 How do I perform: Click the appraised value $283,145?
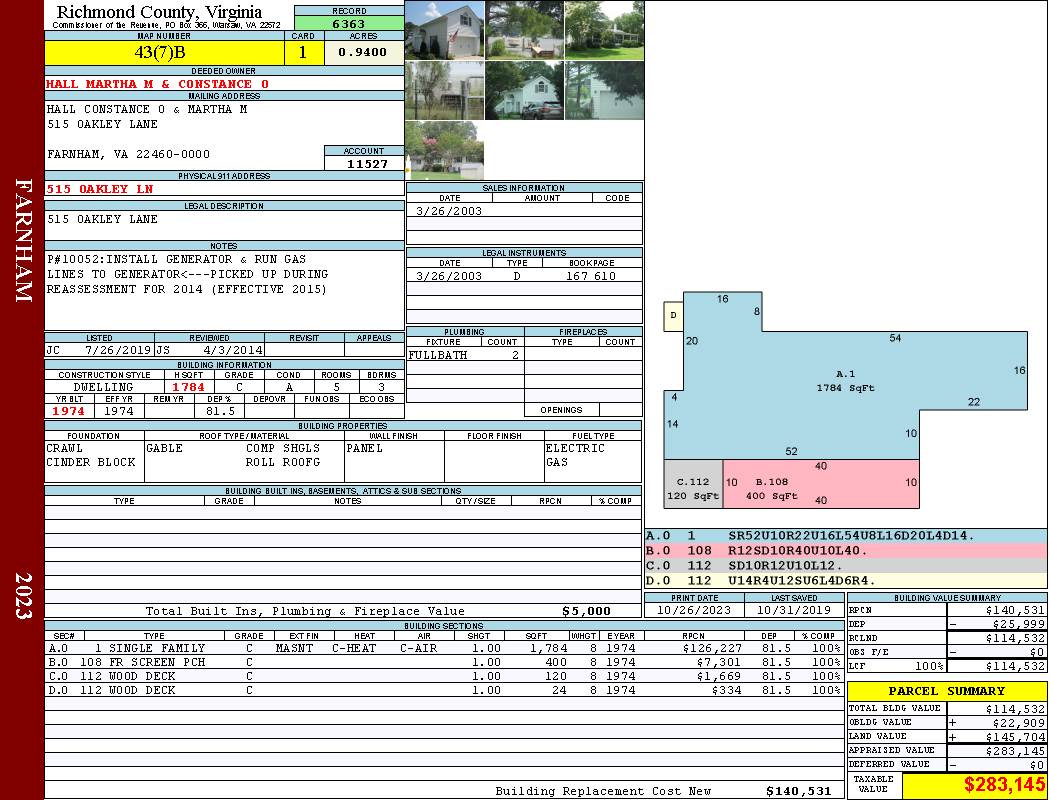(1015, 750)
